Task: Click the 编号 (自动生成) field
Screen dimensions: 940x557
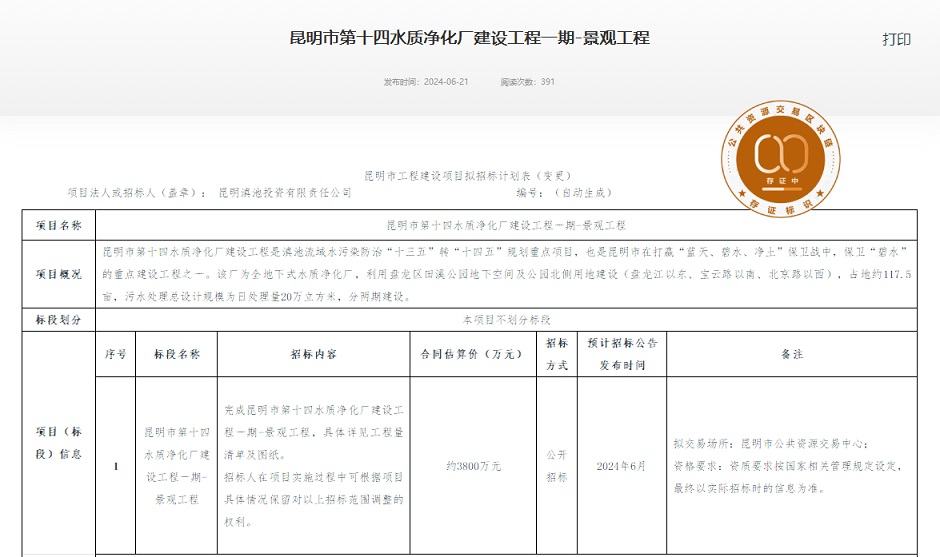Action: coord(563,192)
